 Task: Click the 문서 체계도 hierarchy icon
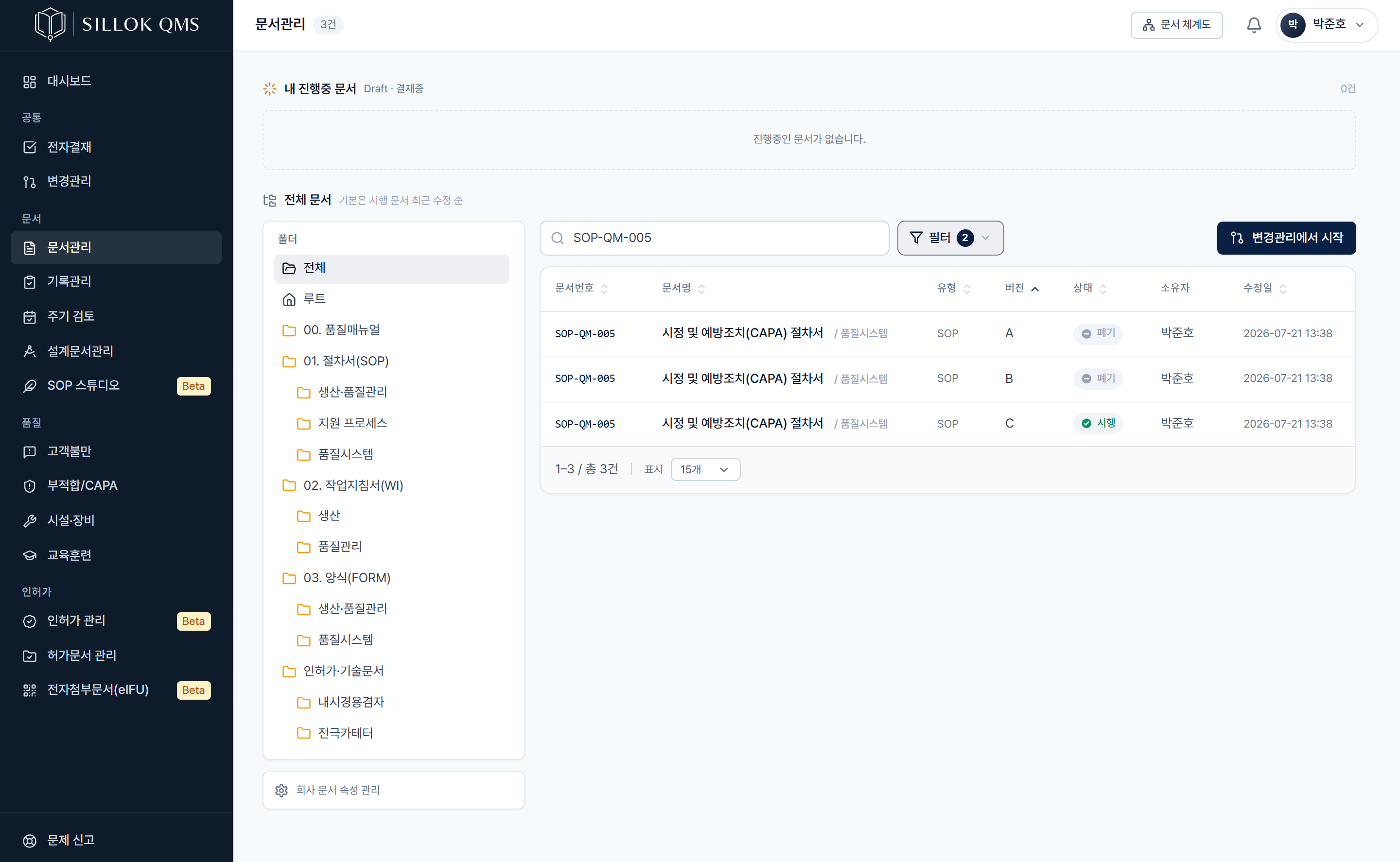coord(1149,25)
